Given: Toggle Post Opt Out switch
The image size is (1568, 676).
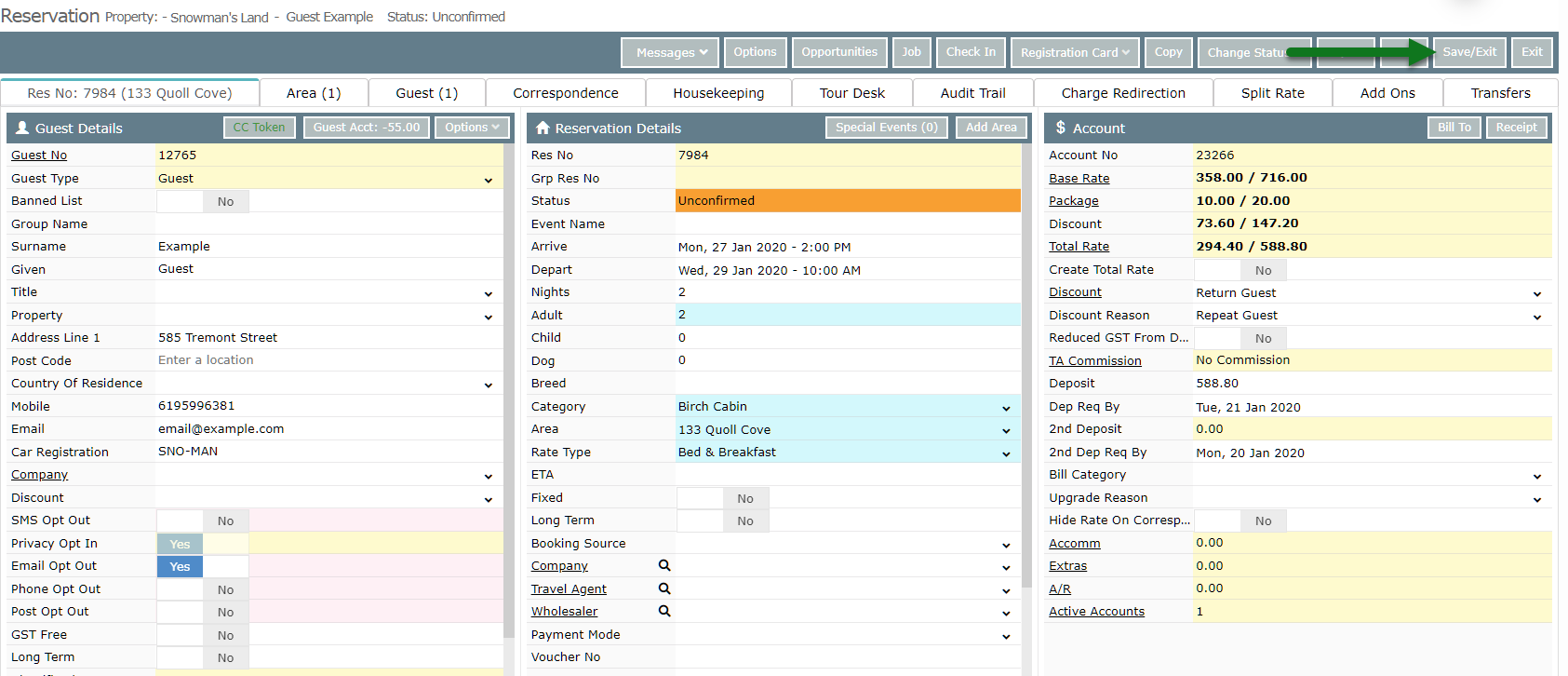Looking at the screenshot, I should pos(203,612).
